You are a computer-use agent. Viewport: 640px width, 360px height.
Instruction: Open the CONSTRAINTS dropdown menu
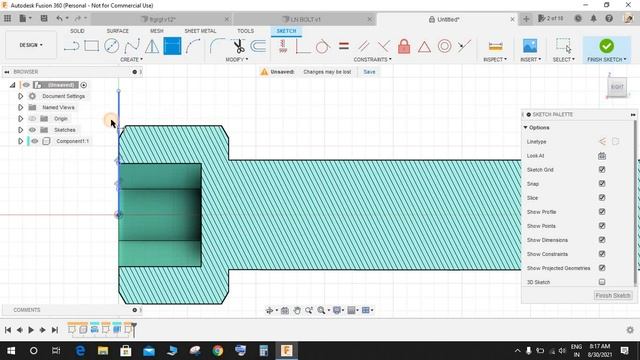click(x=373, y=60)
